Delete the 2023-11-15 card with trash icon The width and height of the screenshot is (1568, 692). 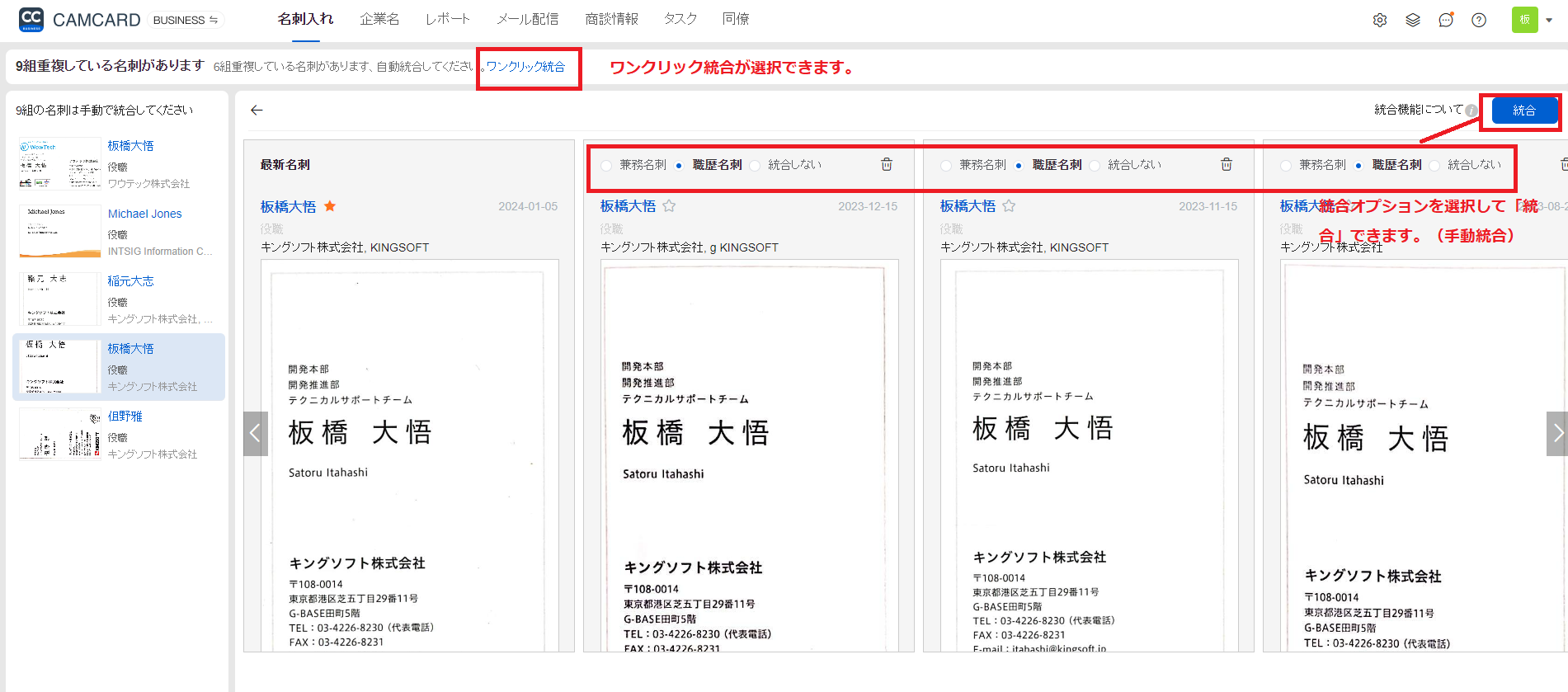point(1227,164)
